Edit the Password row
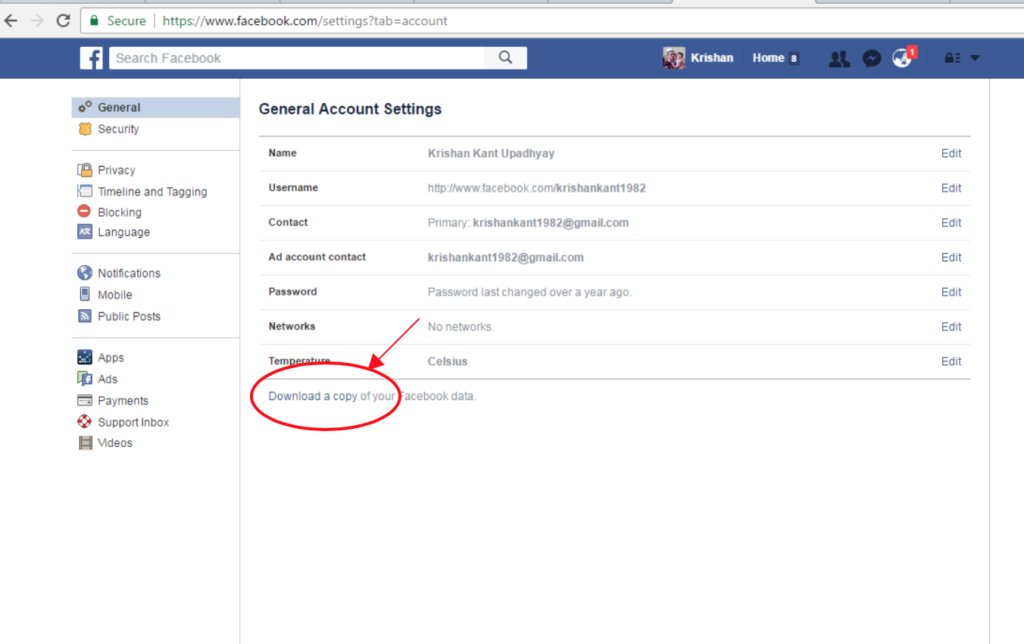Viewport: 1024px width, 644px height. [951, 292]
